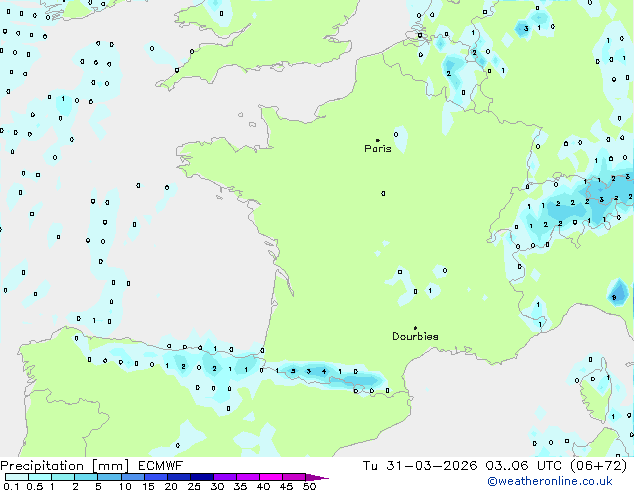Screen dimensions: 634x490
Task: Select the 5–10 mm legend swatch
Action: 109,477
